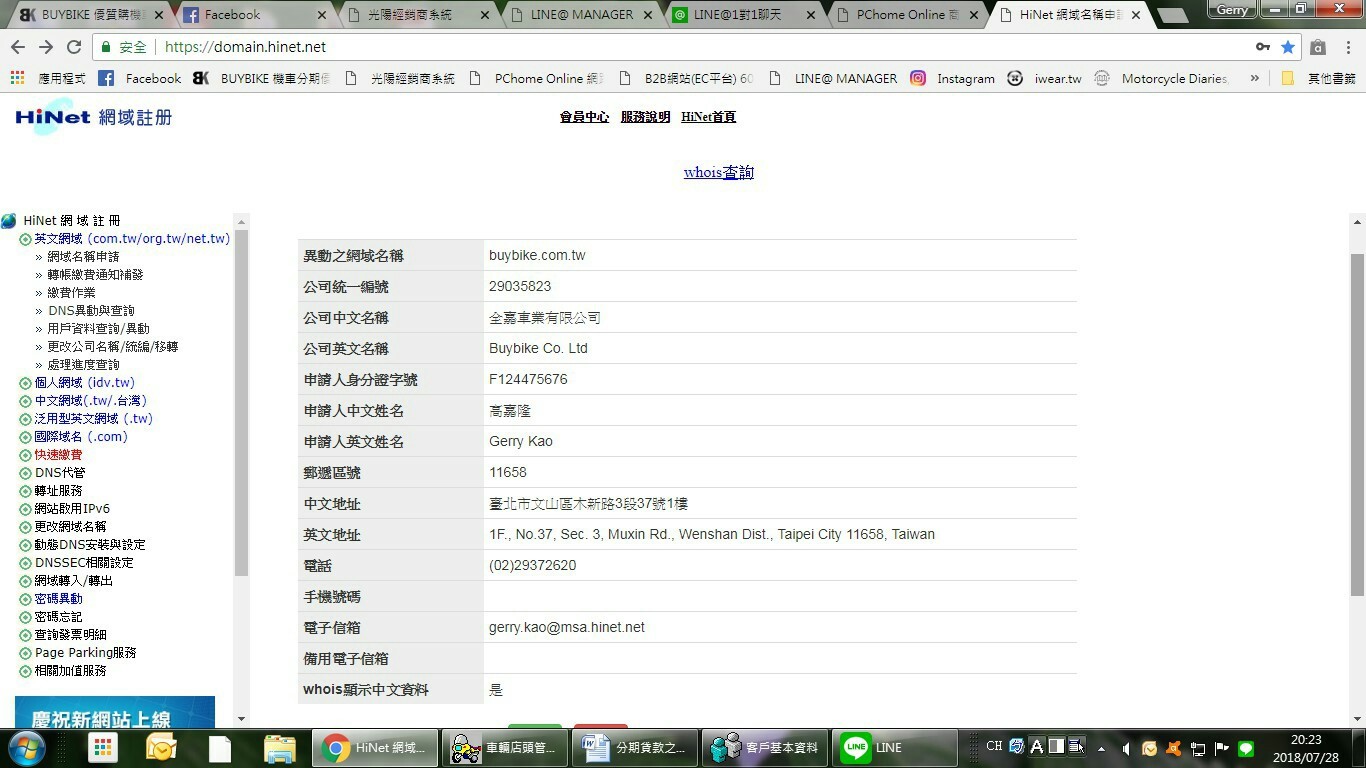This screenshot has height=768, width=1366.
Task: Collapse the 英文網域 (com.tw/org.tw/net.tw) node
Action: click(x=26, y=239)
